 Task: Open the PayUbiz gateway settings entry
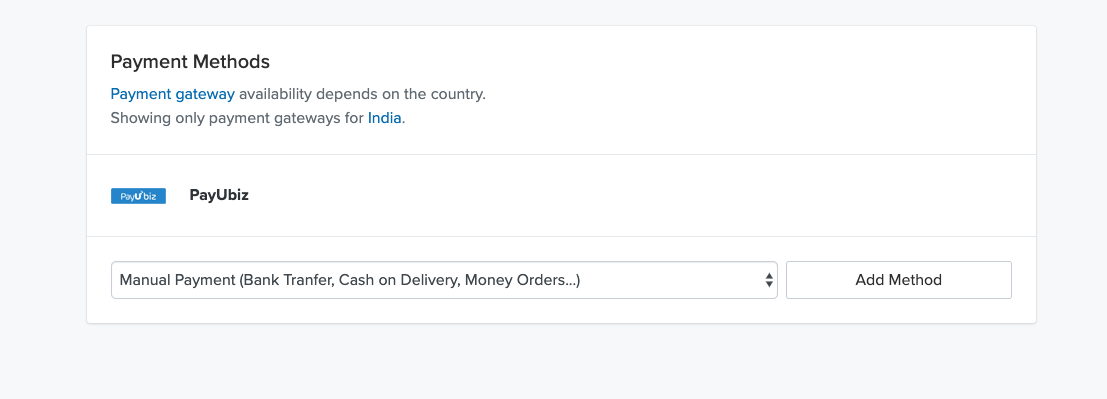[x=561, y=196]
